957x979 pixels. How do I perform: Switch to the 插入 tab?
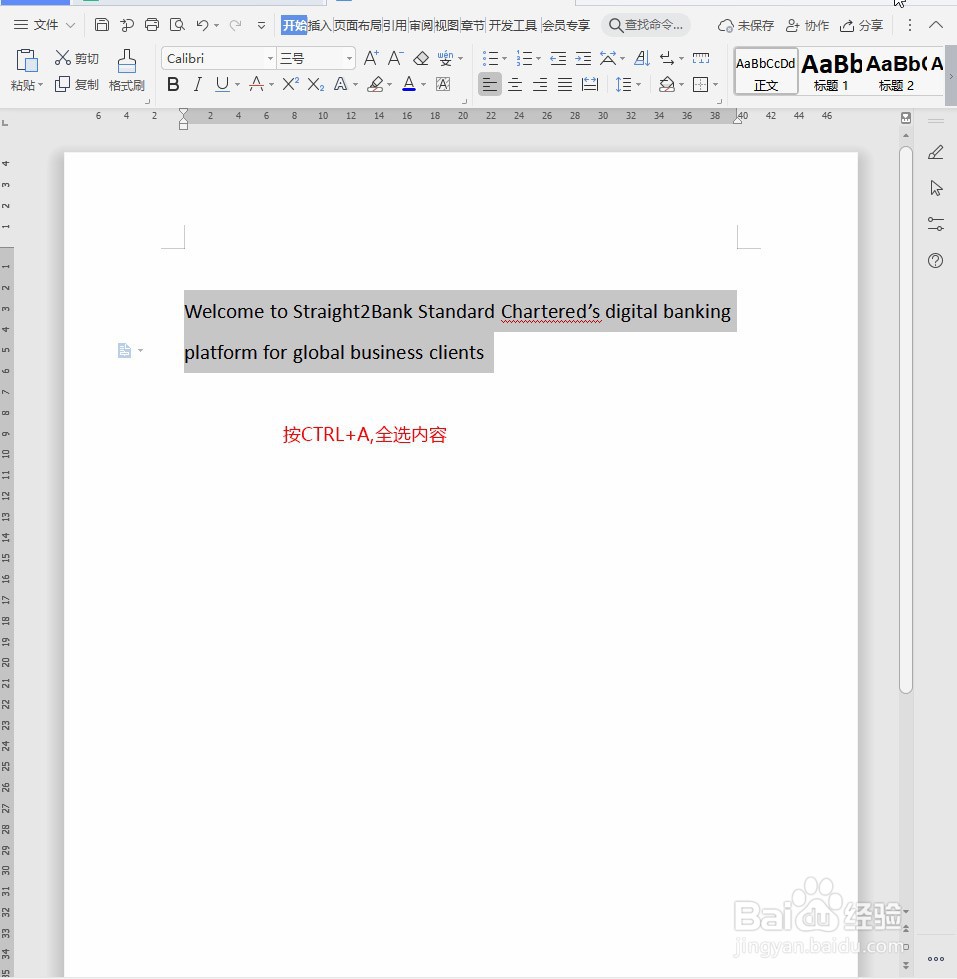(x=320, y=25)
